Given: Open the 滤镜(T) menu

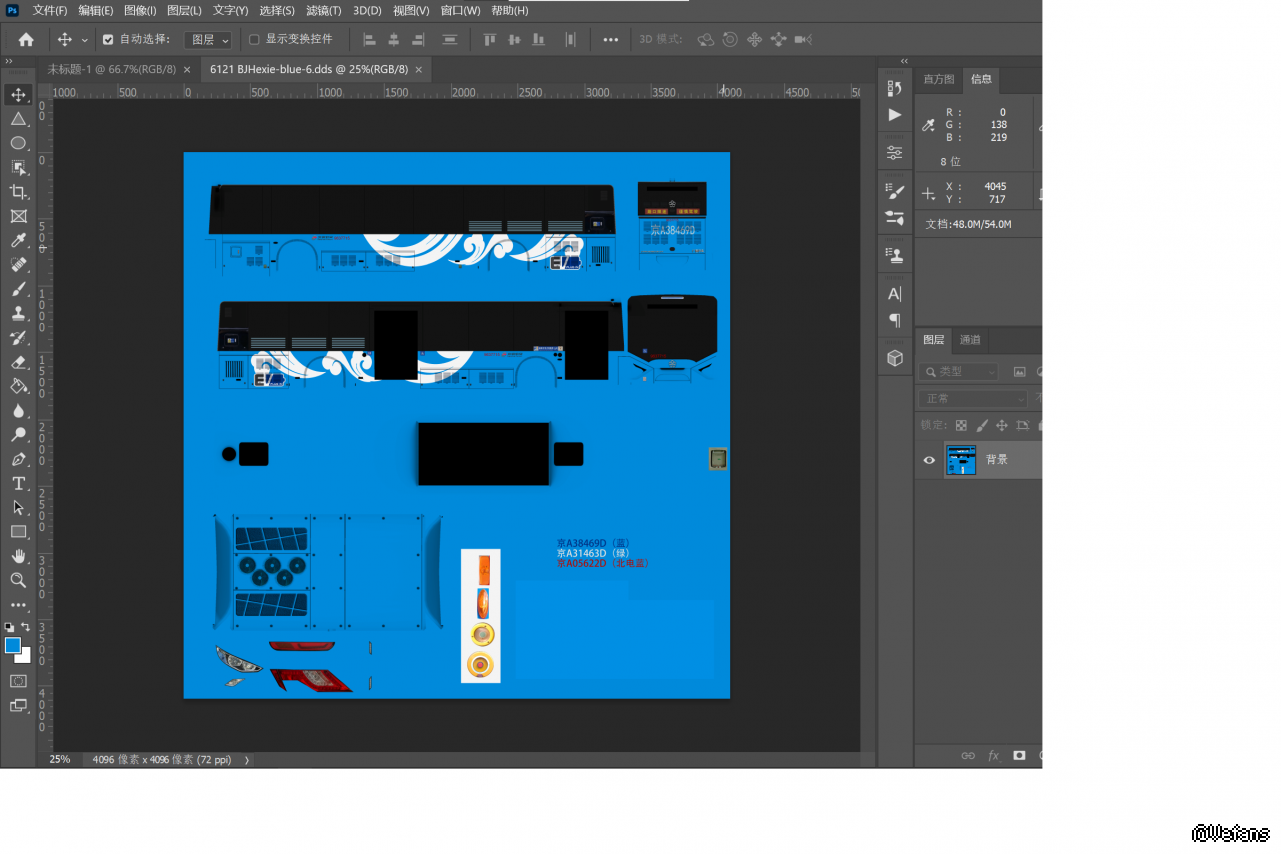Looking at the screenshot, I should [x=323, y=10].
